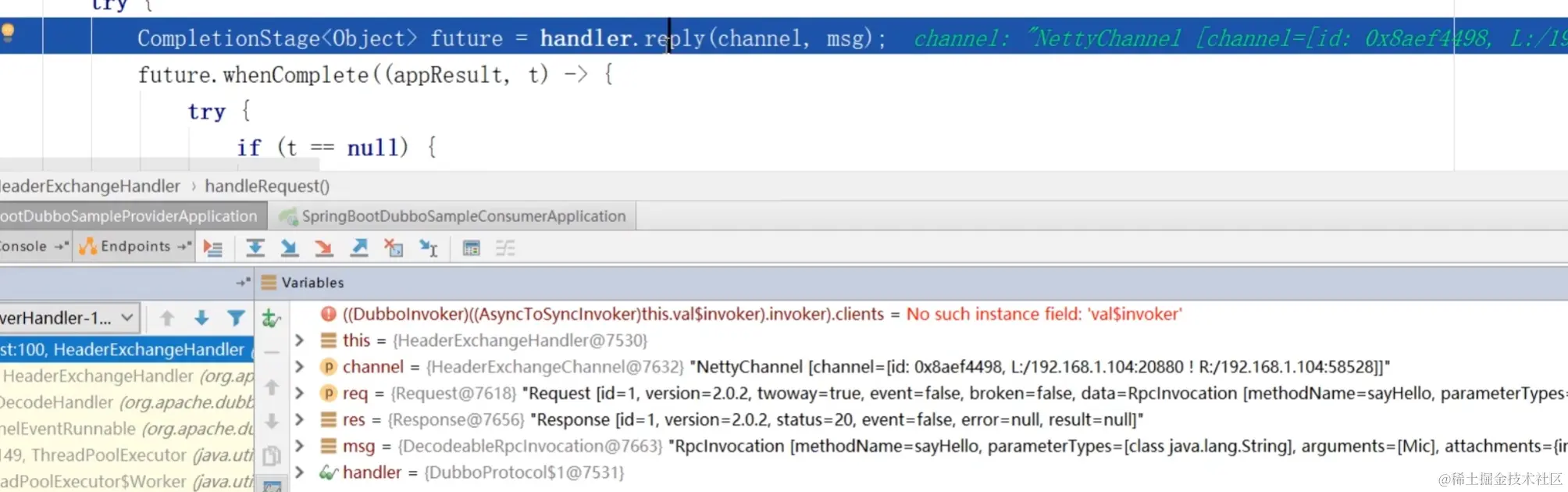Viewport: 1568px width, 492px height.
Task: Open the thread selector dropdown
Action: tap(69, 318)
